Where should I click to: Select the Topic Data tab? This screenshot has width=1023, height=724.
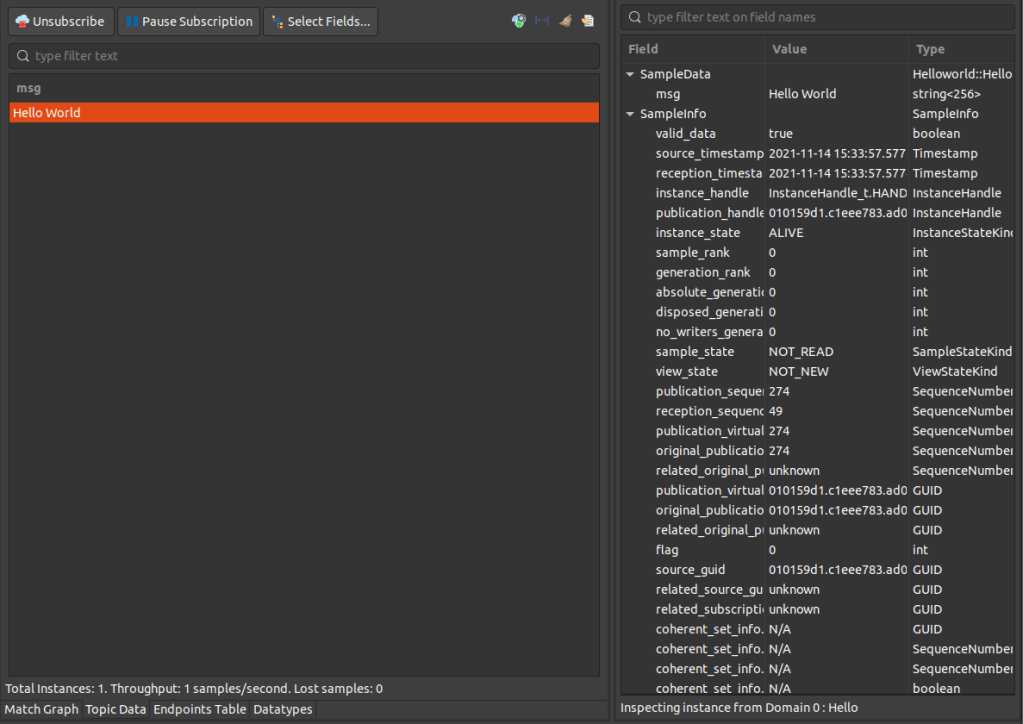(x=115, y=709)
